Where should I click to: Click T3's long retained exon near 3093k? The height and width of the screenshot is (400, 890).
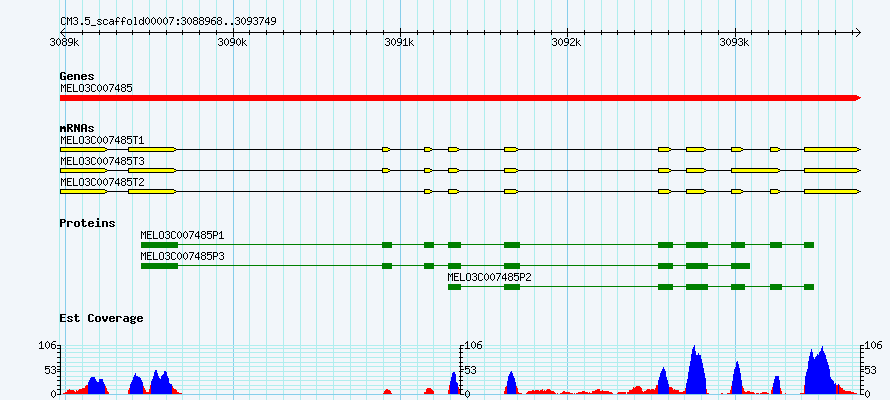tap(755, 170)
